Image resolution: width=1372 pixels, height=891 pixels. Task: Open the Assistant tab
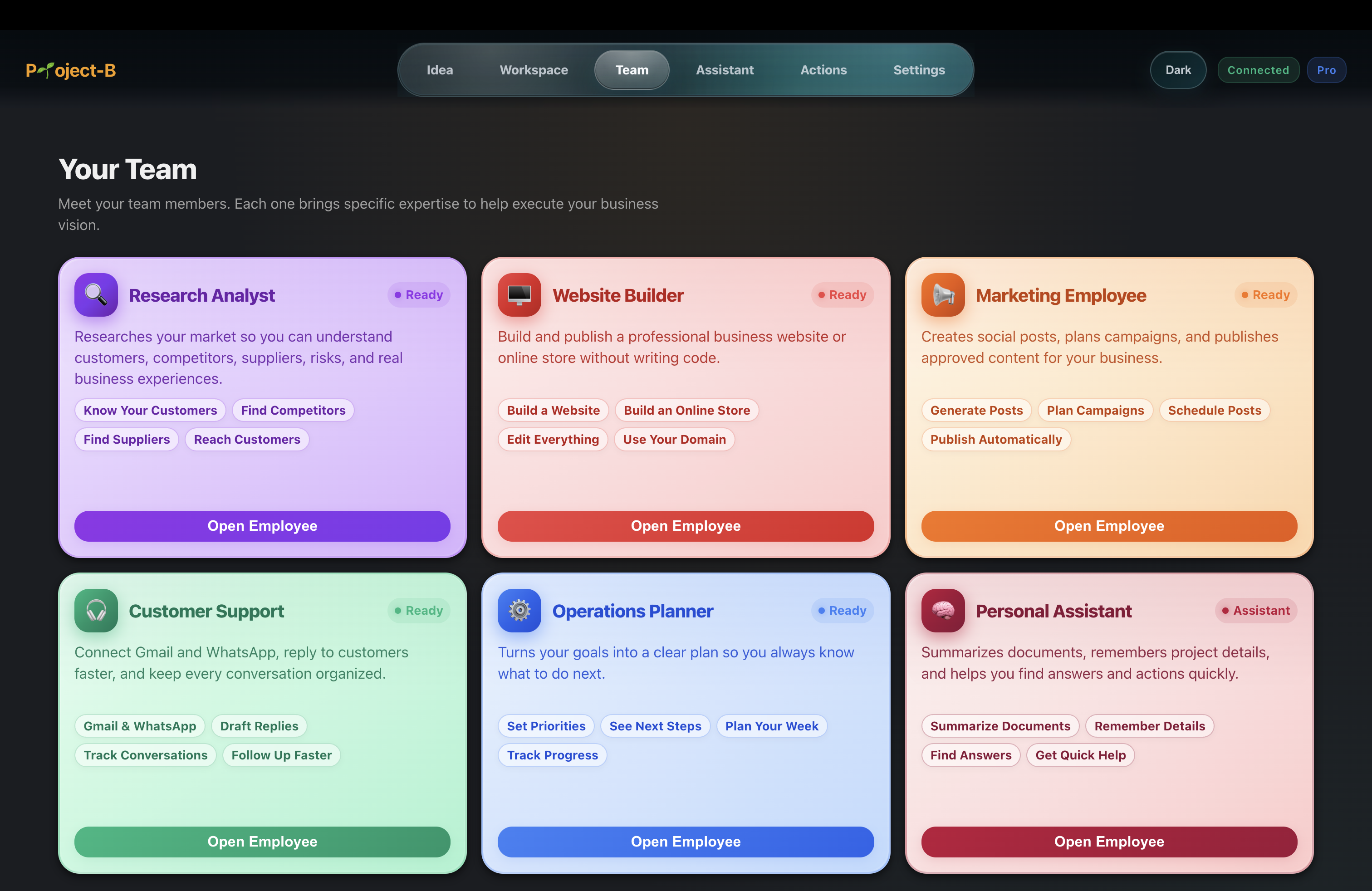725,70
